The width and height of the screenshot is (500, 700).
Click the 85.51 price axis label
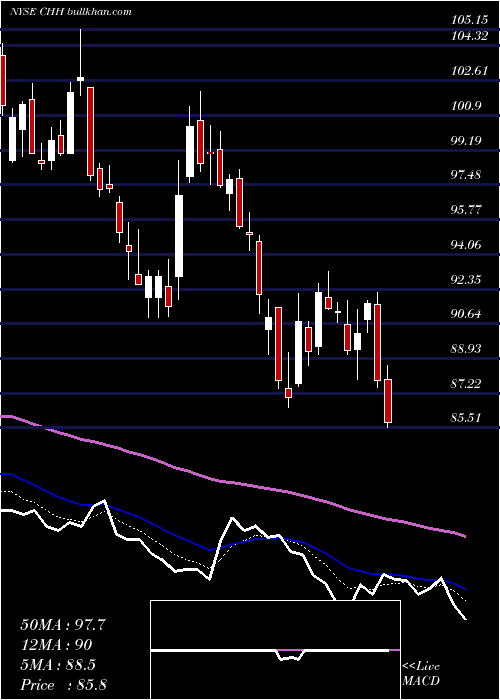pyautogui.click(x=467, y=418)
